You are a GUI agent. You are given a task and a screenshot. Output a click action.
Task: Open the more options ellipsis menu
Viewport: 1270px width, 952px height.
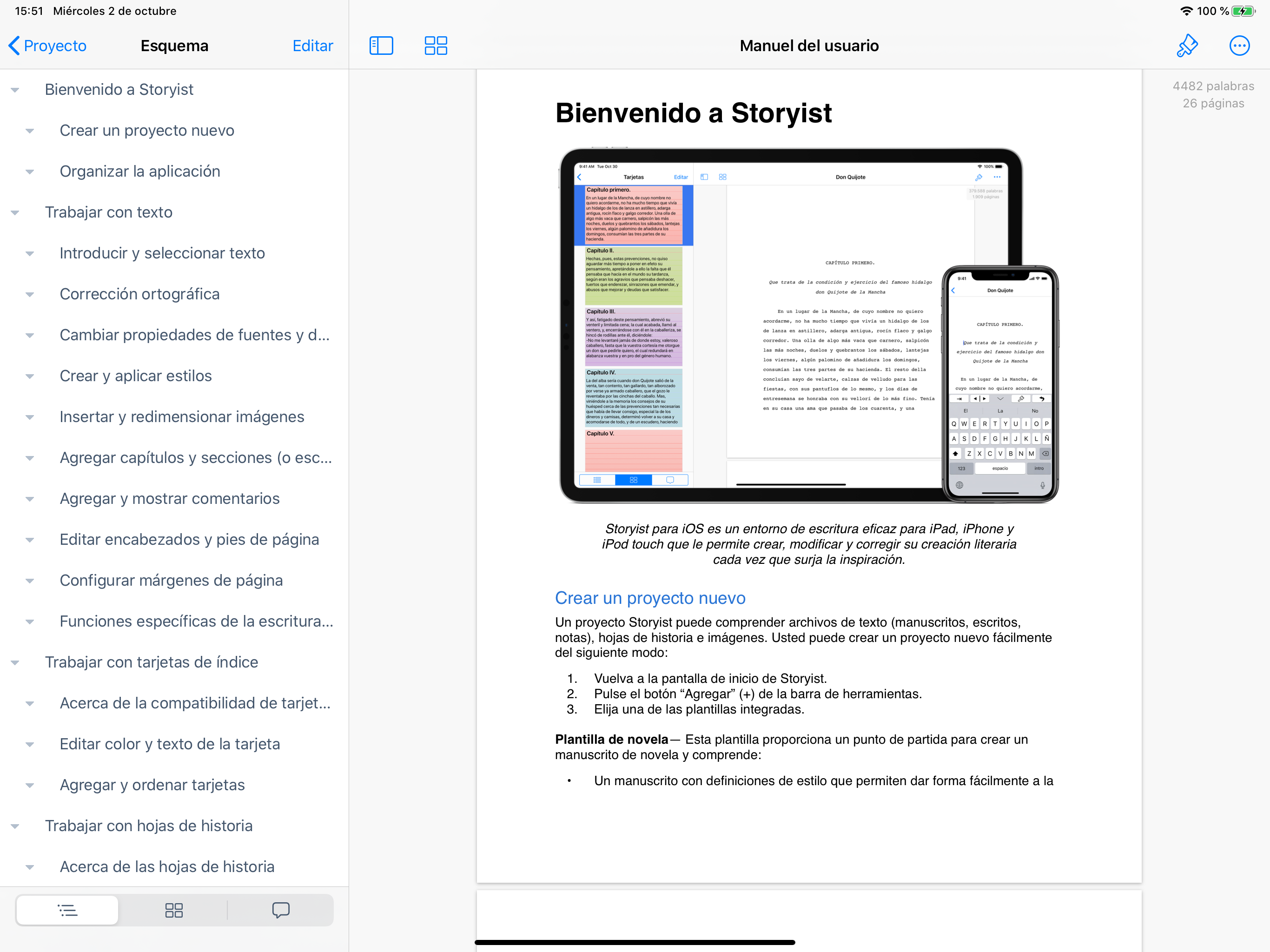pyautogui.click(x=1239, y=46)
